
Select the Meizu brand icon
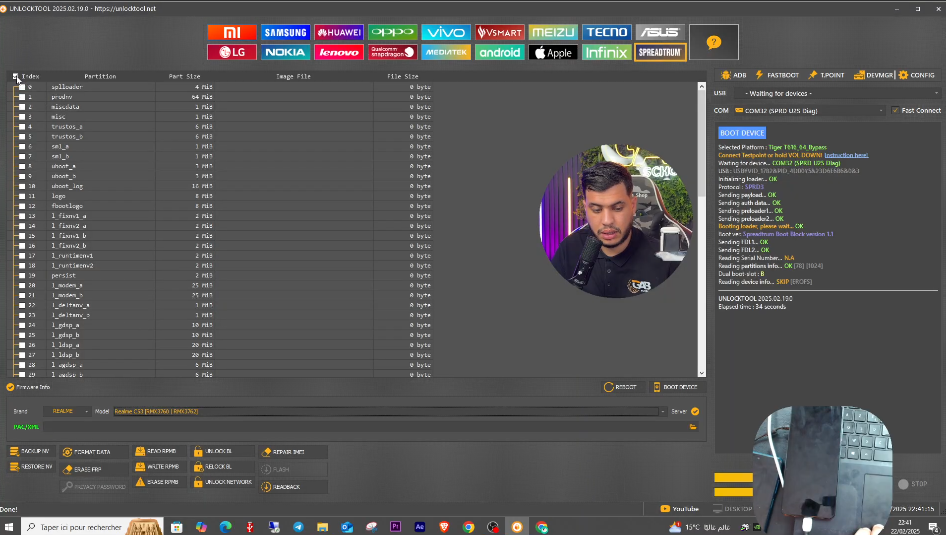(553, 32)
